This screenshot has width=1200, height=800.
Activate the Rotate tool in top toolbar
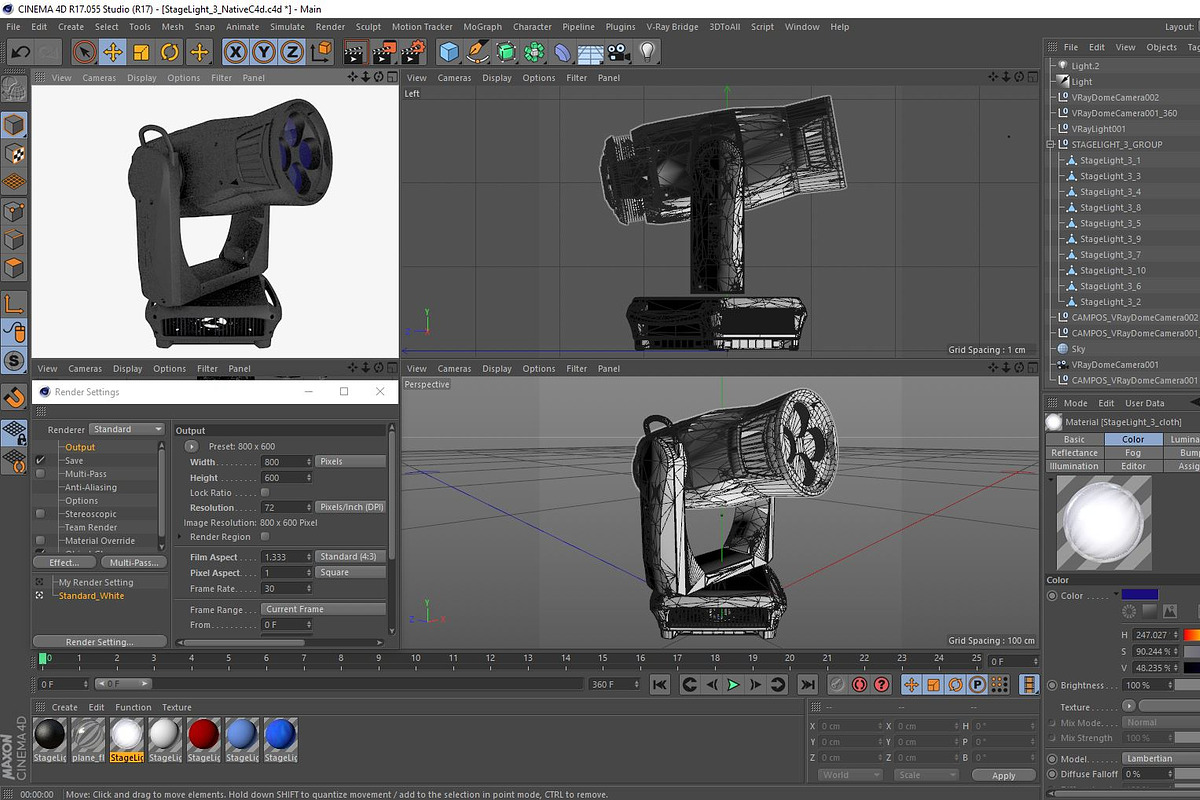coord(170,51)
